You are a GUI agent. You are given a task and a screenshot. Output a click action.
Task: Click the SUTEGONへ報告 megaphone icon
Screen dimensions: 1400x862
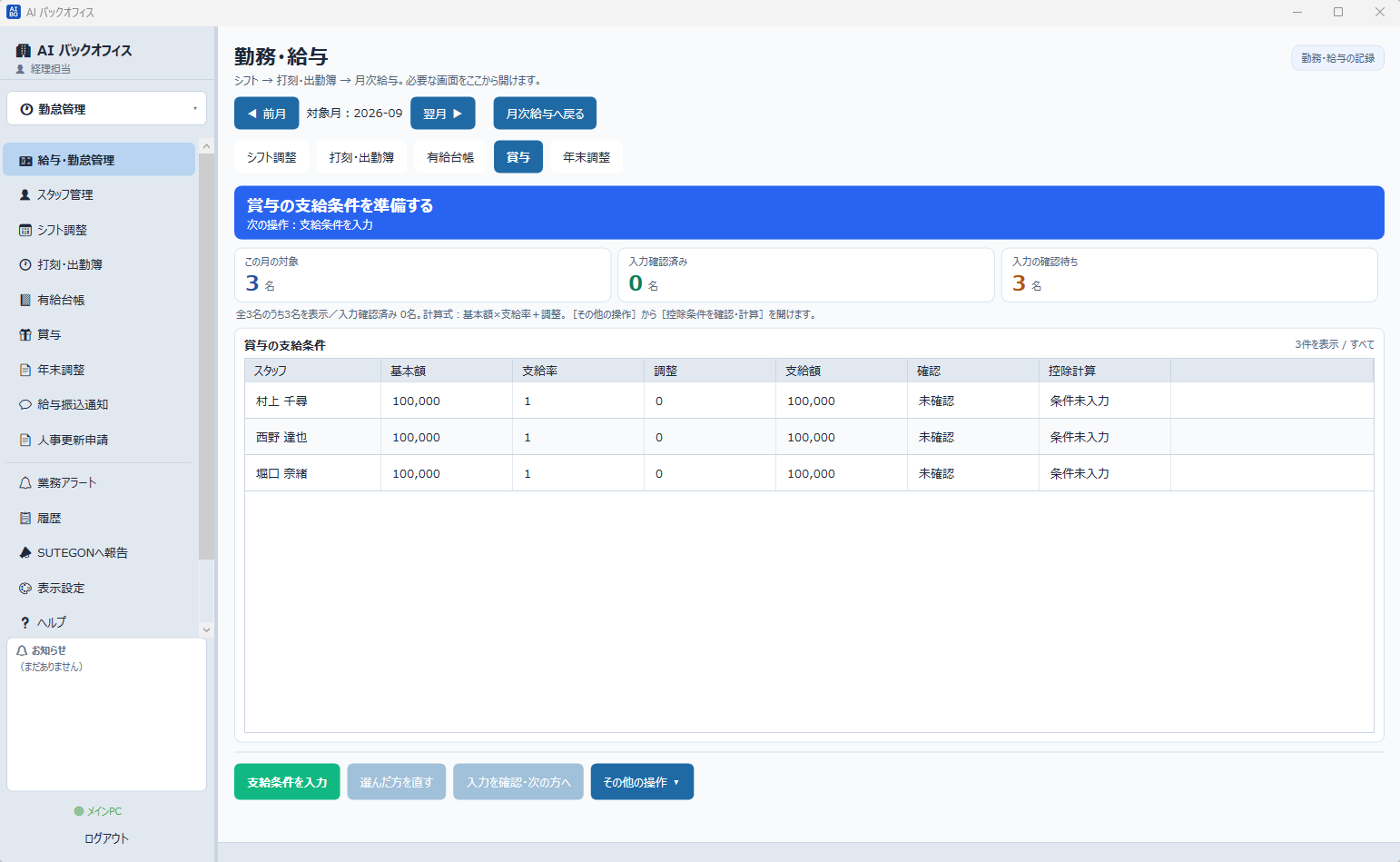pyautogui.click(x=25, y=553)
